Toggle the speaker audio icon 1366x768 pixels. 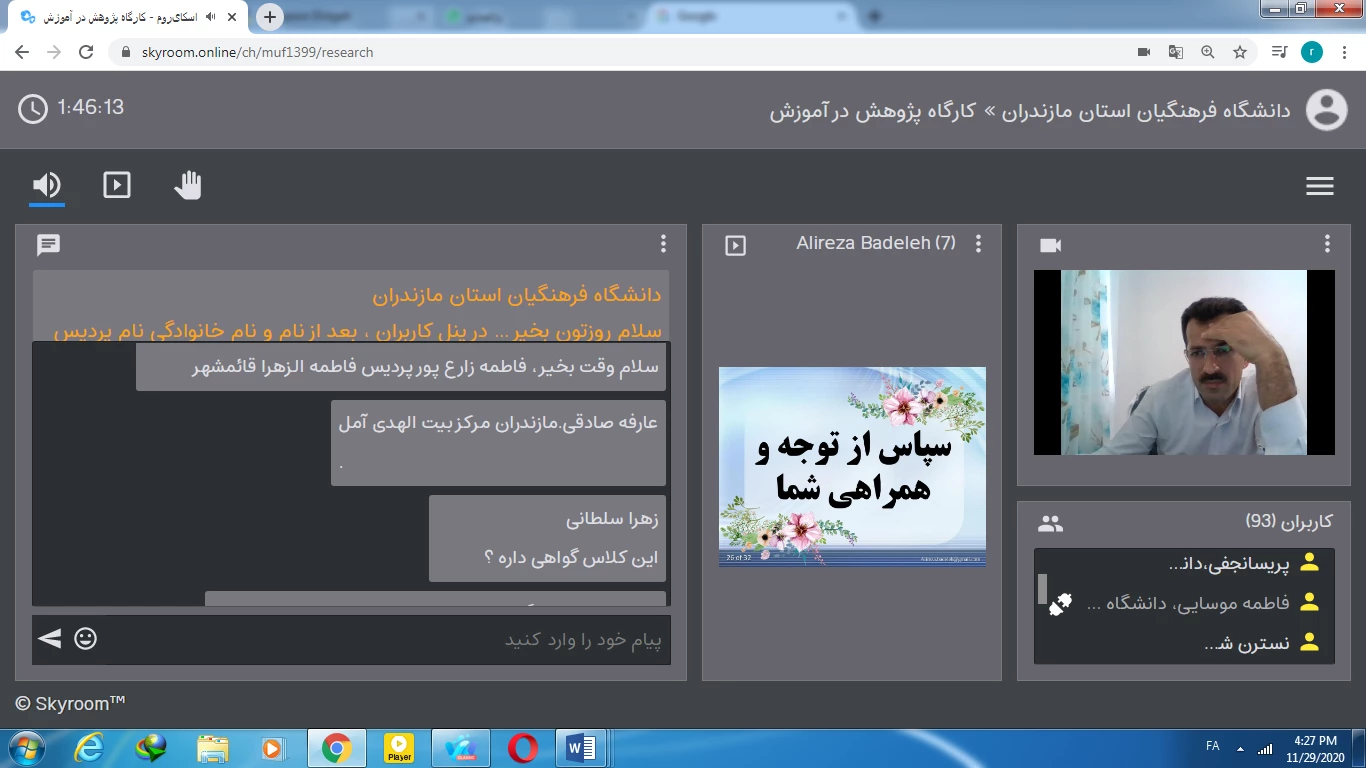pyautogui.click(x=47, y=185)
